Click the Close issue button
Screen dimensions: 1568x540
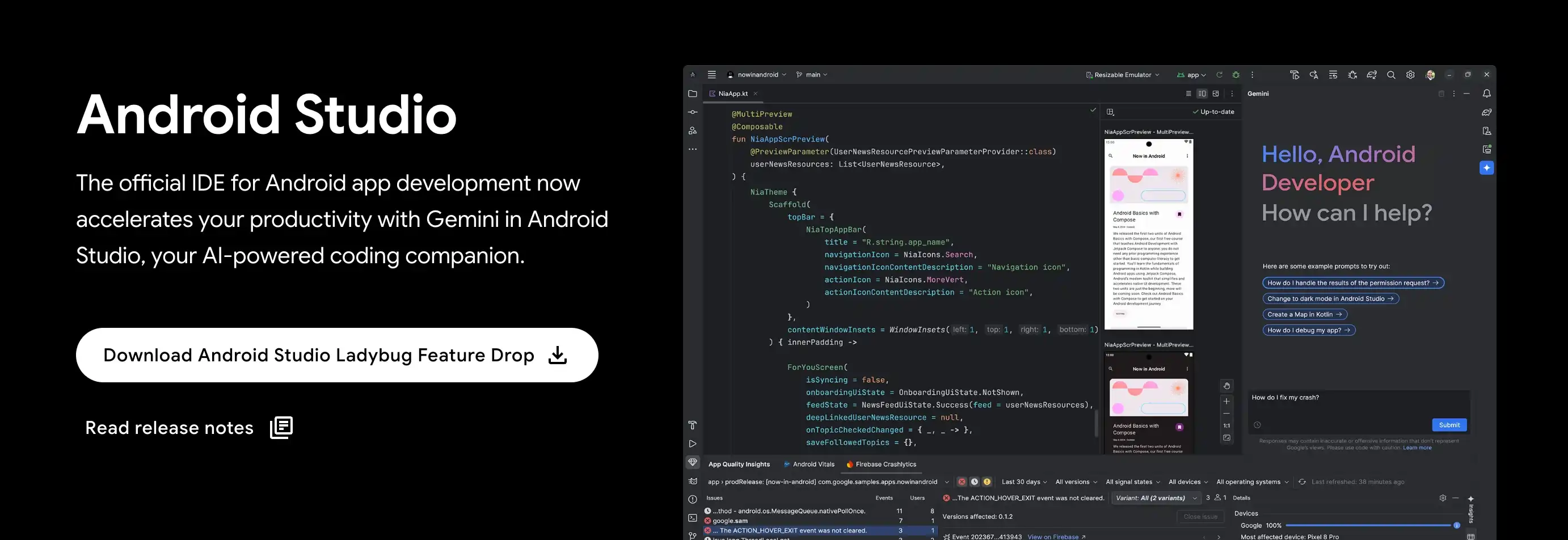1200,517
